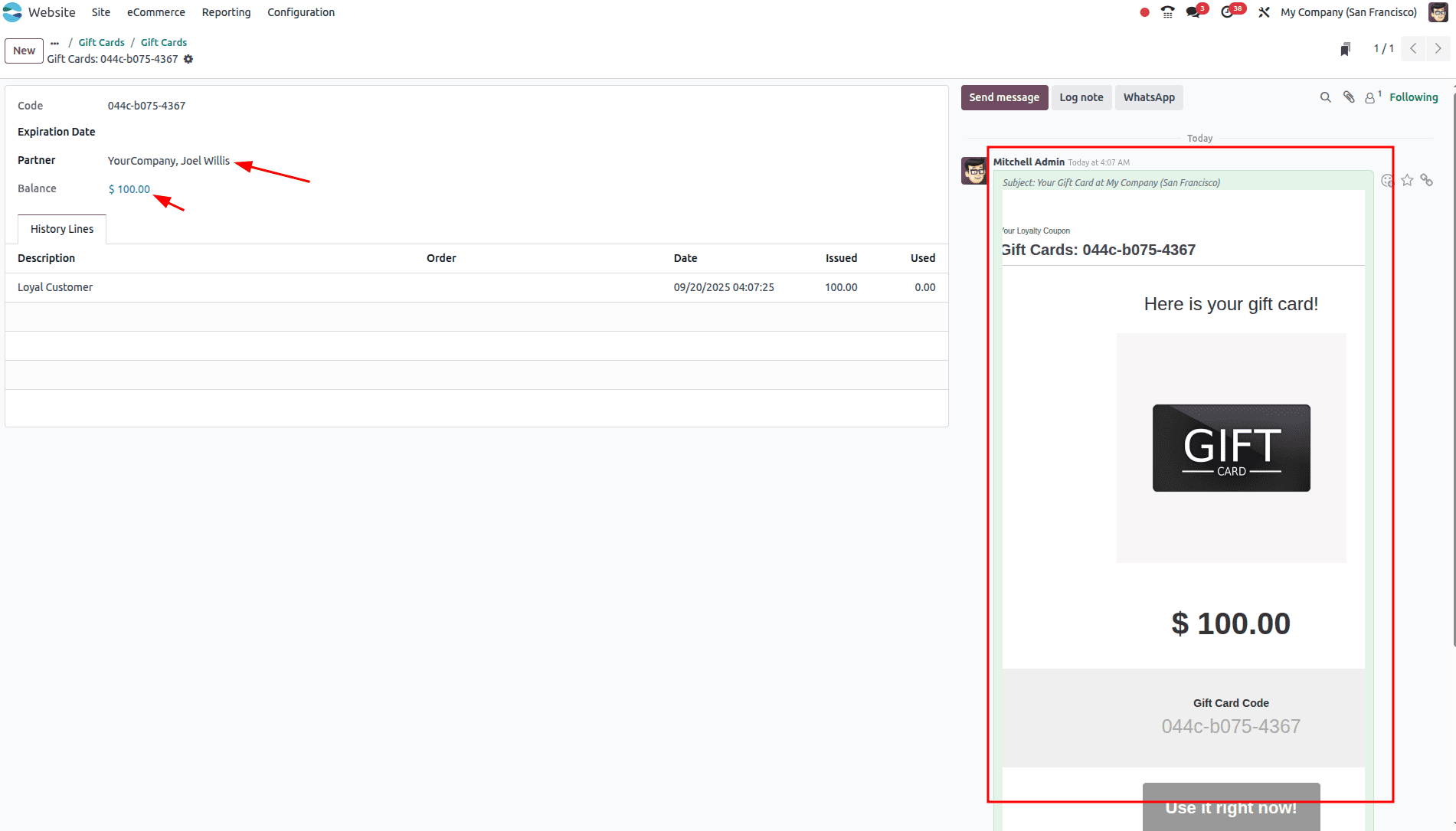Sort by the Description column header
This screenshot has height=831, width=1456.
pyautogui.click(x=47, y=258)
